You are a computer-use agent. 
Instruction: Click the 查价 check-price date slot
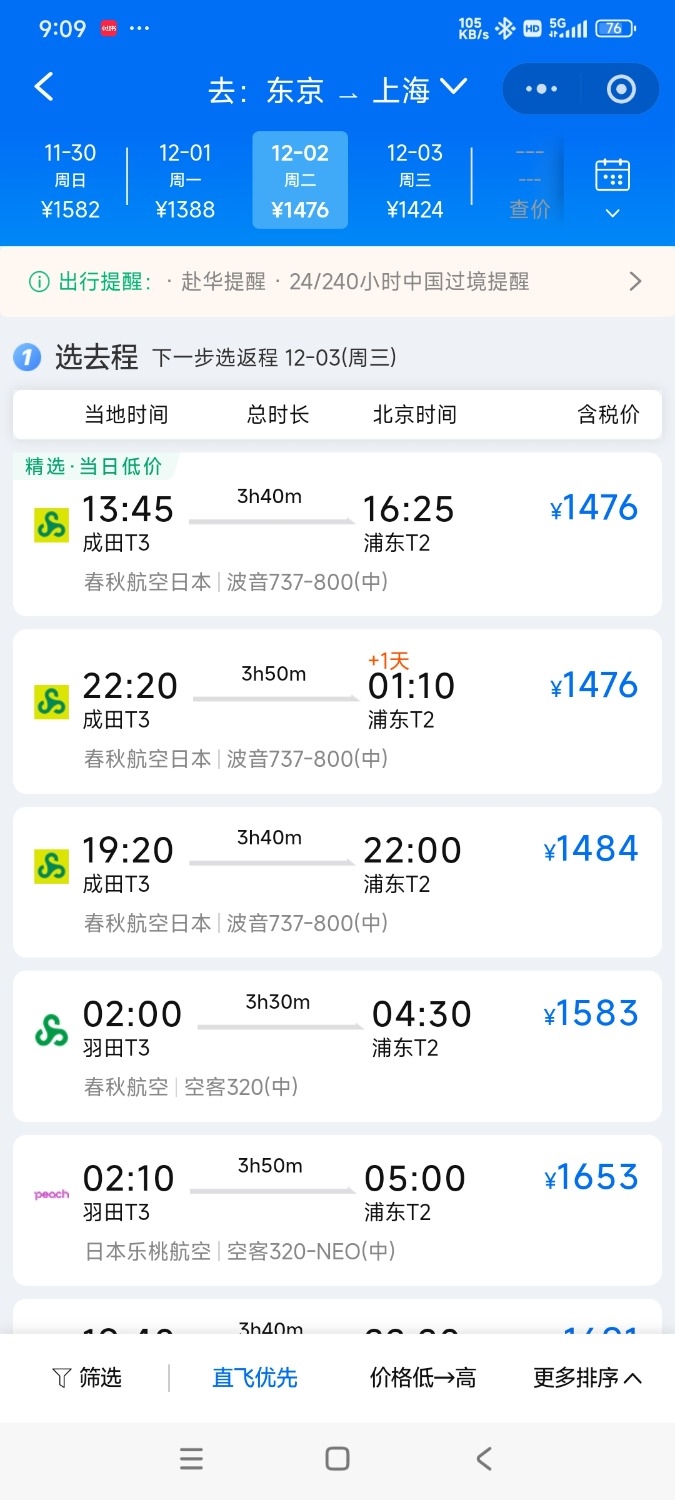[528, 180]
